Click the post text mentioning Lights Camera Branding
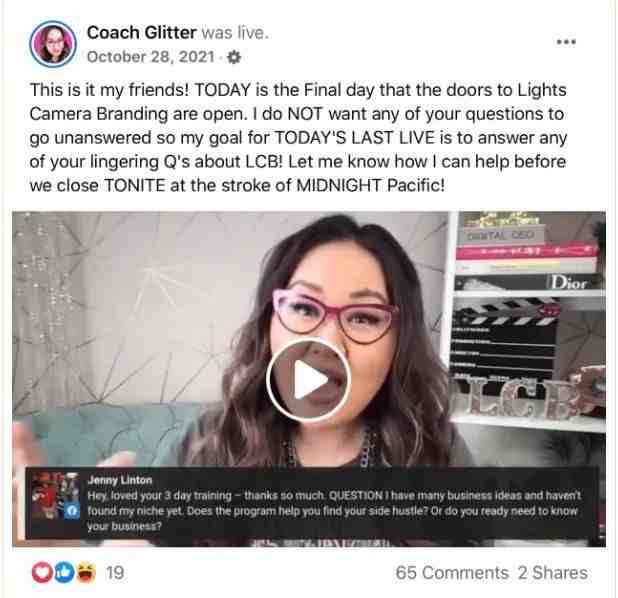The height and width of the screenshot is (598, 618). (298, 138)
